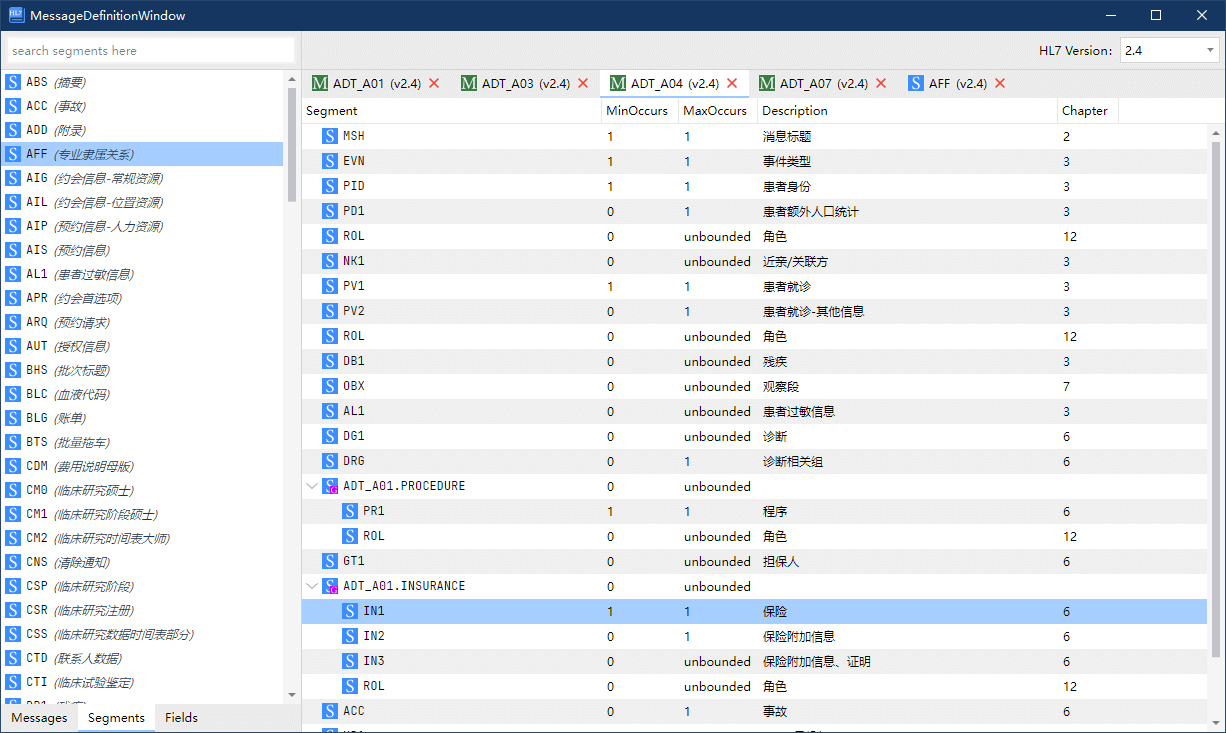Sort by the Description column header

pos(906,111)
